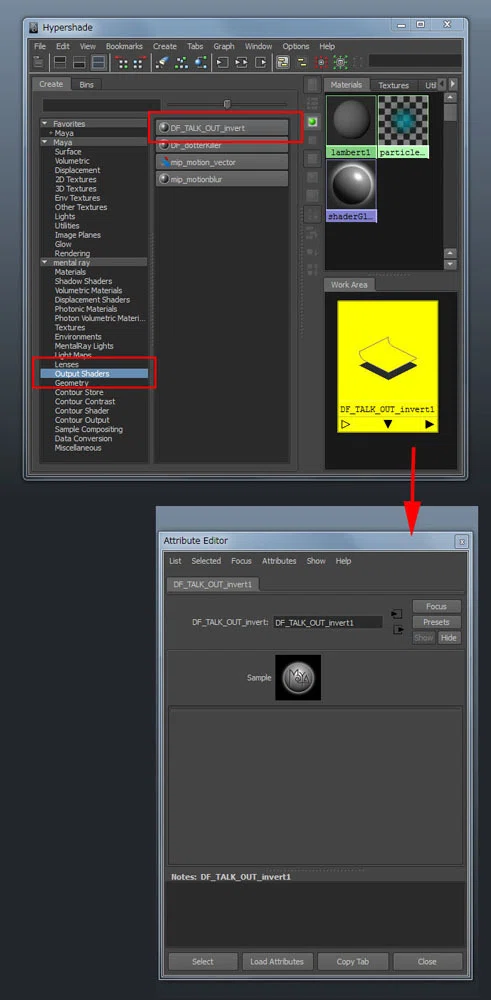Select the particle cloud material swatch
This screenshot has width=491, height=1000.
pos(402,127)
